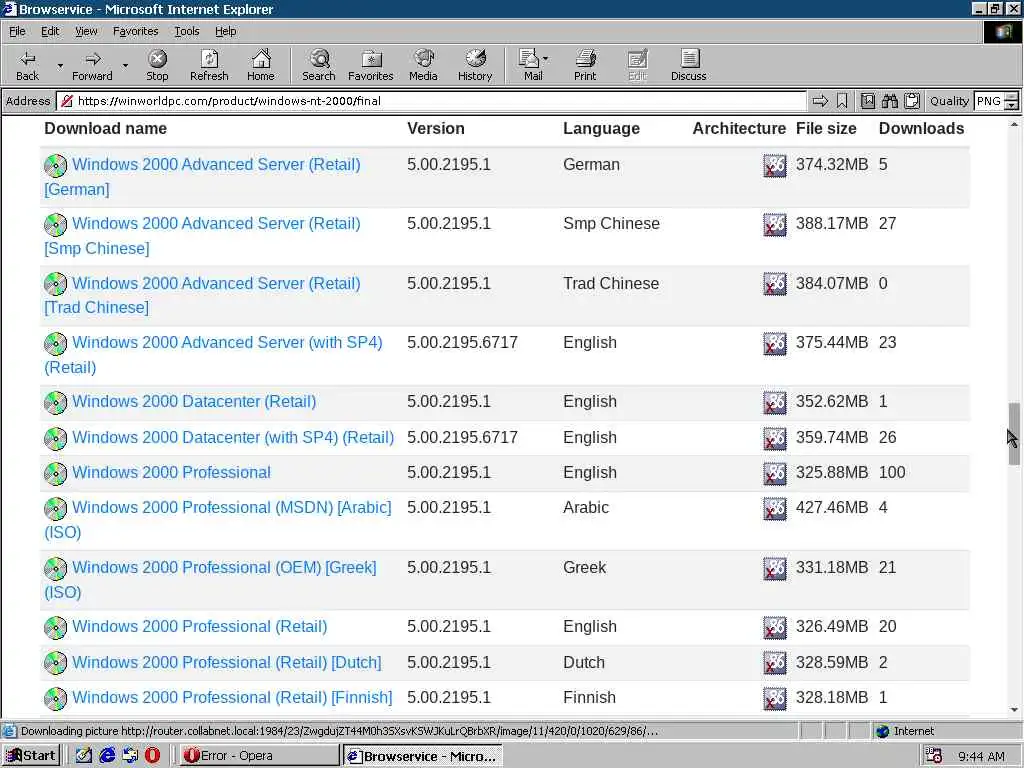This screenshot has width=1024, height=768.
Task: Click Browservice taskbar button
Action: (423, 756)
